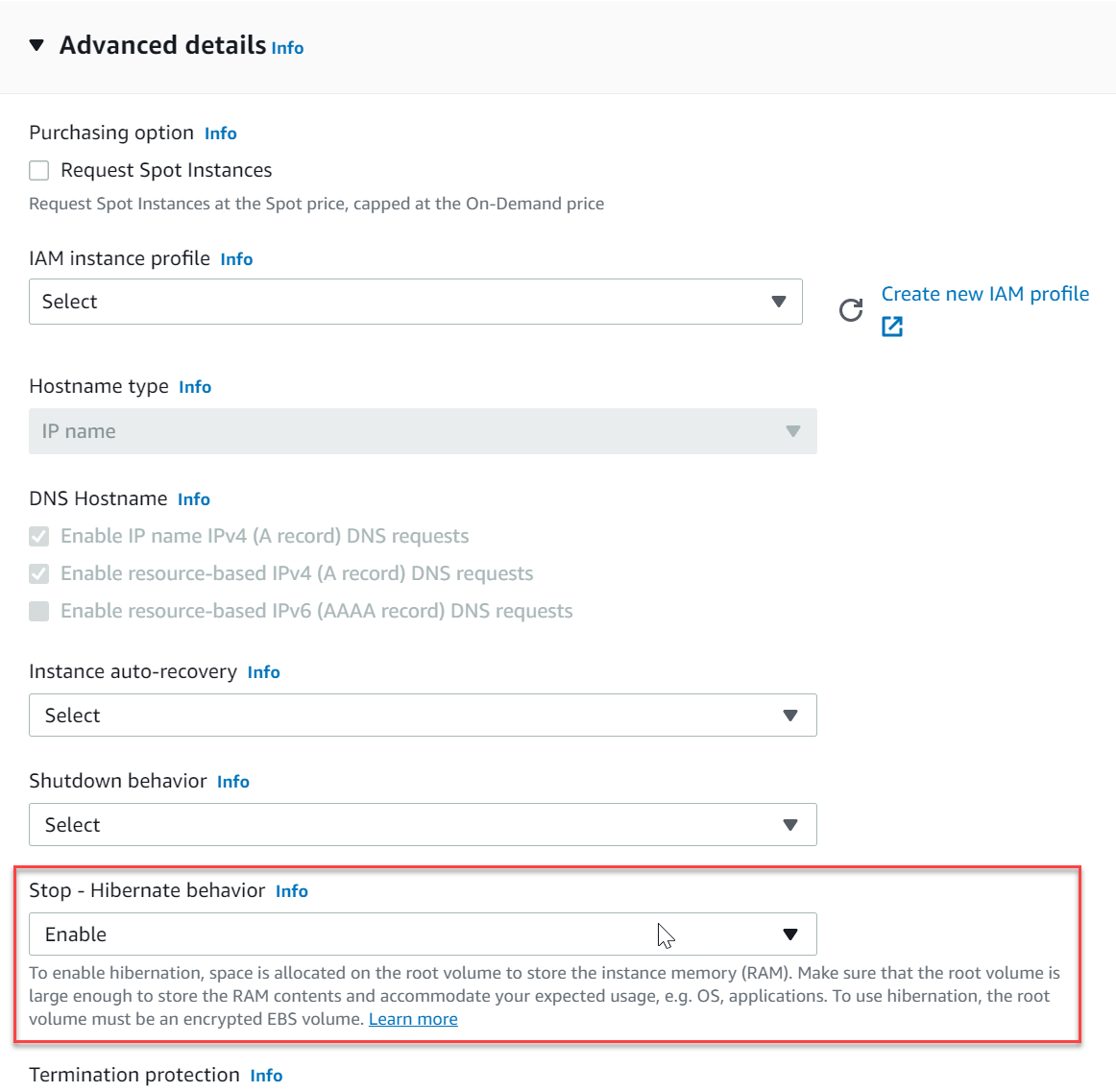Toggle resource-based IPv4 A record DNS checkbox

[x=39, y=573]
